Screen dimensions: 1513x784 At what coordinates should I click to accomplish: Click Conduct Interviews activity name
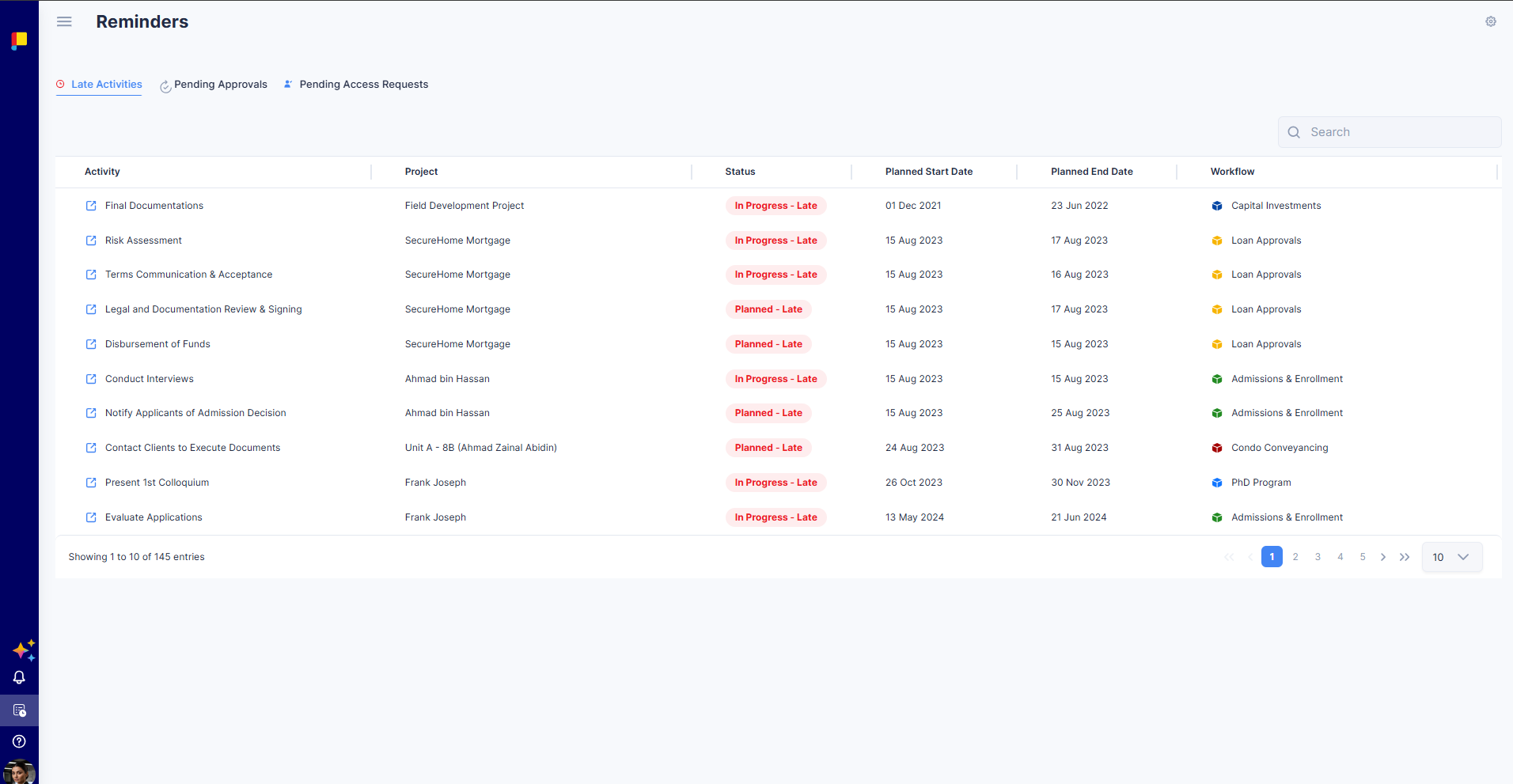click(x=150, y=379)
